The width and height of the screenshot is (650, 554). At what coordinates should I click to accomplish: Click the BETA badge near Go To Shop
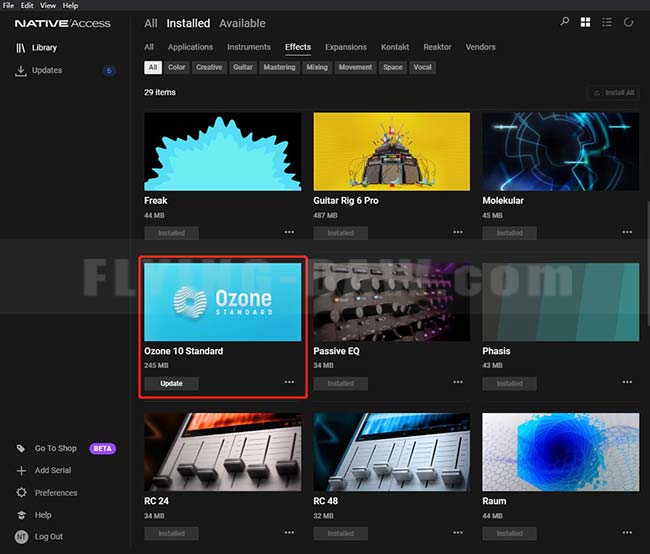(x=102, y=448)
